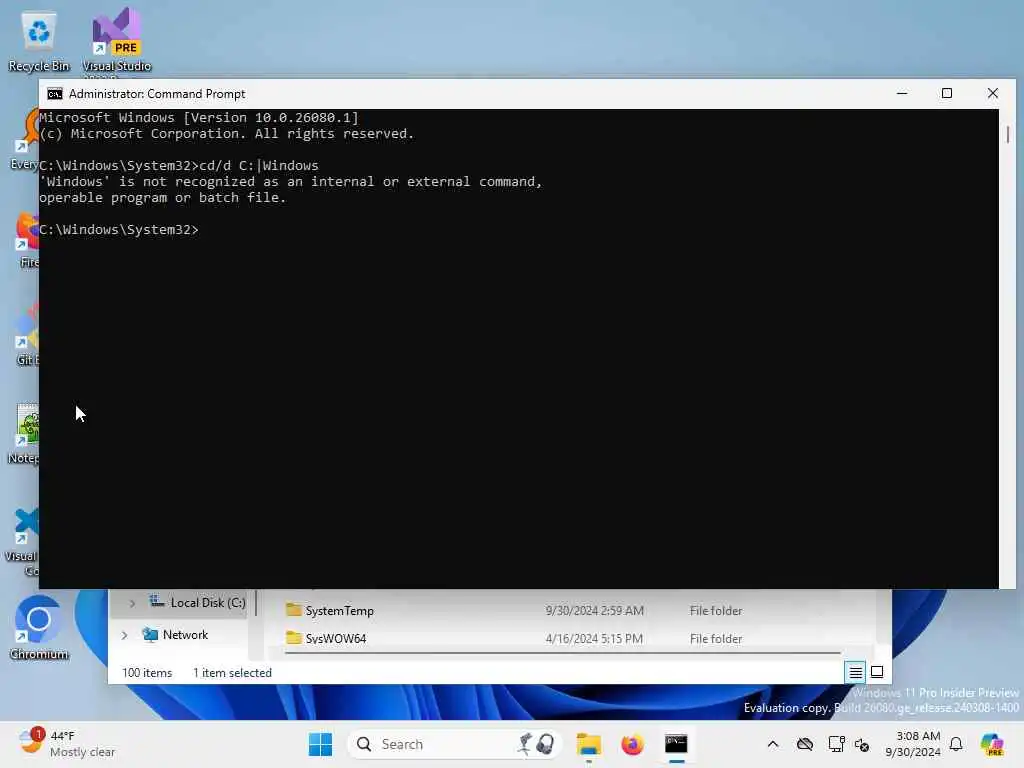Open the notification bell
Image resolution: width=1024 pixels, height=768 pixels.
click(956, 744)
